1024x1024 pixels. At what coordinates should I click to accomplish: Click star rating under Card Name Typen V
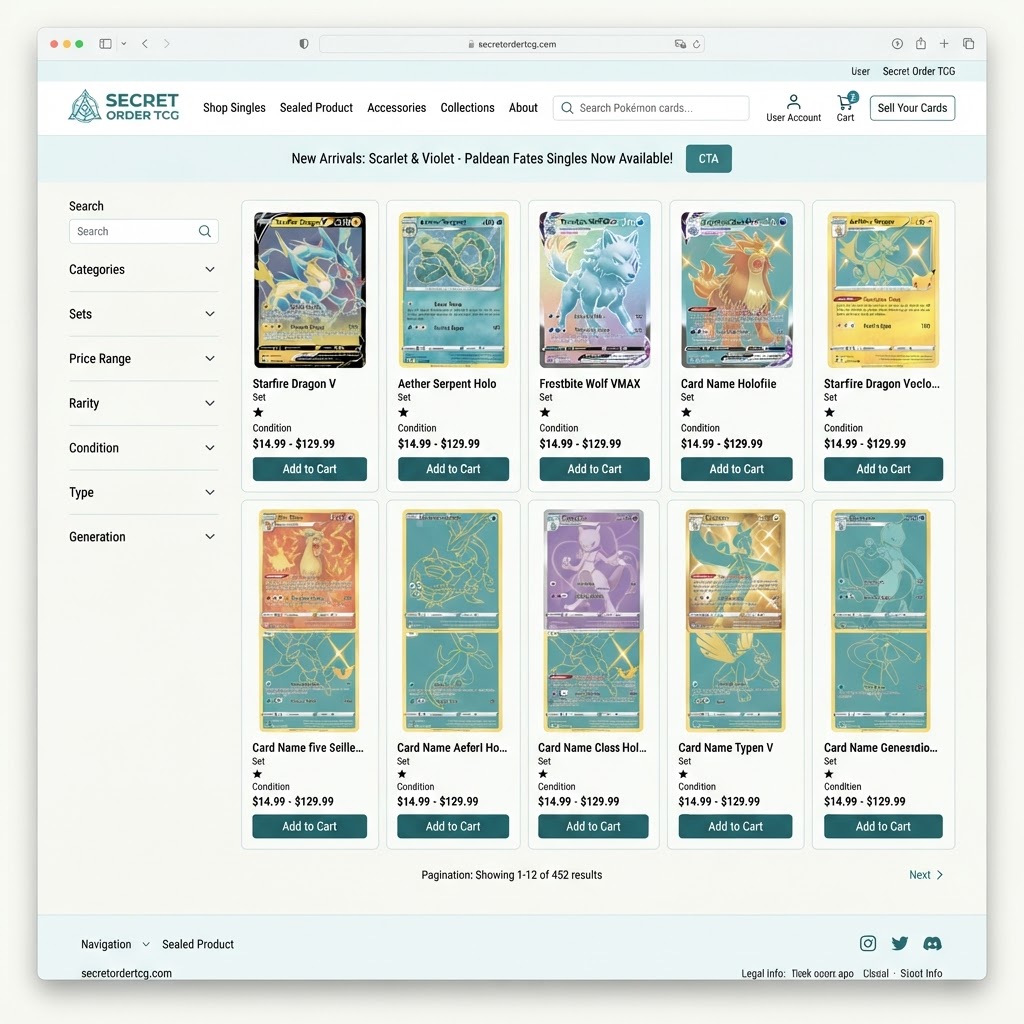(x=683, y=774)
